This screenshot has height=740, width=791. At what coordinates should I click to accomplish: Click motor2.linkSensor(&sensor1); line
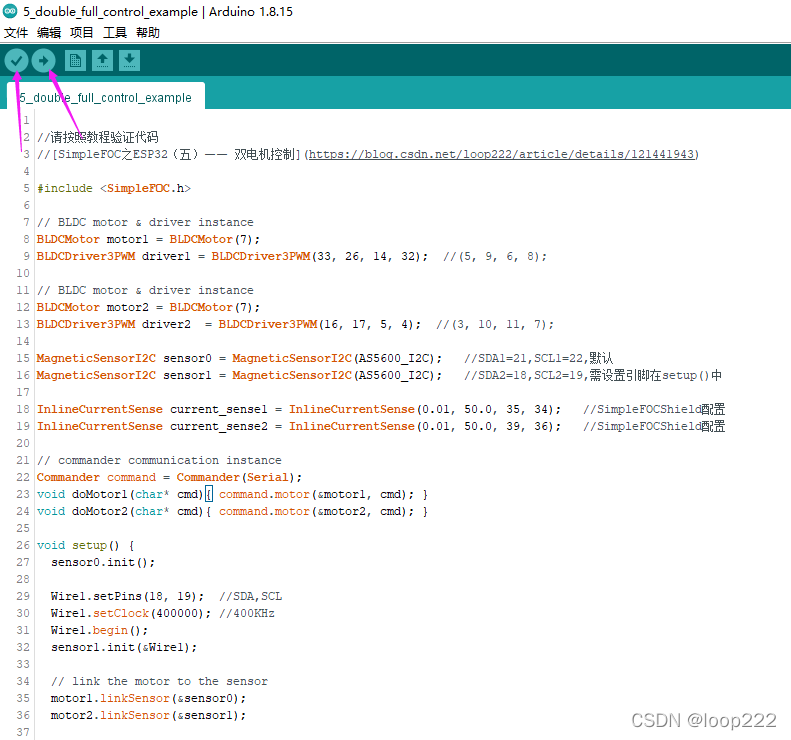(x=148, y=715)
